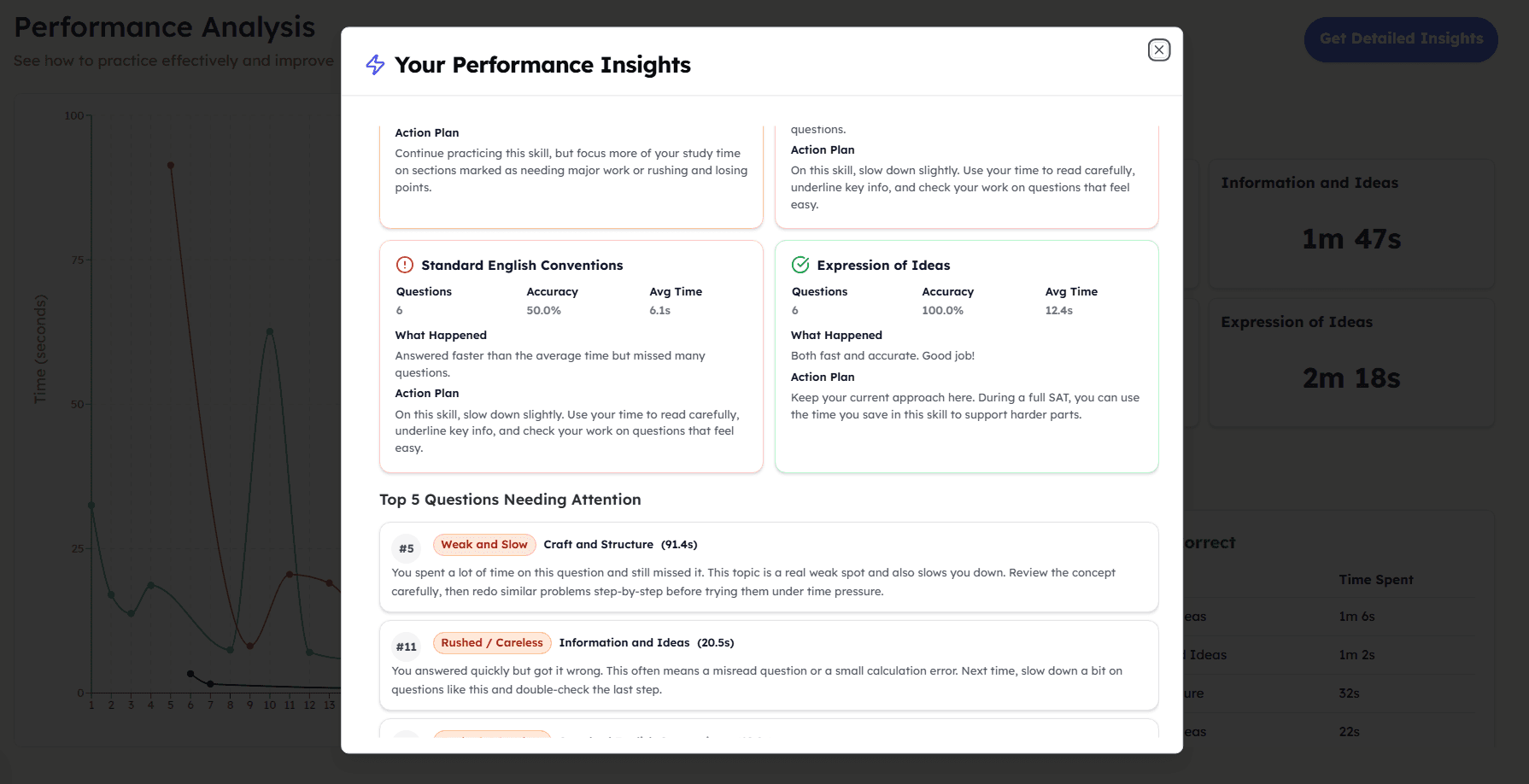The image size is (1529, 784).
Task: Click the Performance Analysis page title
Action: coord(164,26)
